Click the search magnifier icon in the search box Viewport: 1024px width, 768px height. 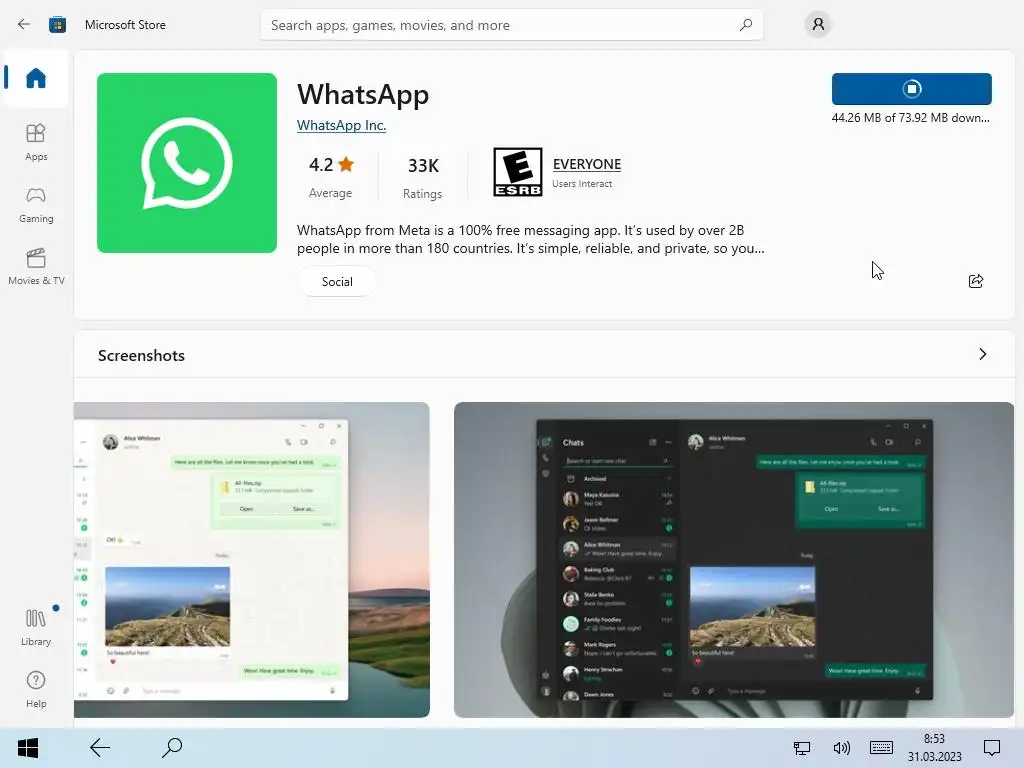coord(746,25)
